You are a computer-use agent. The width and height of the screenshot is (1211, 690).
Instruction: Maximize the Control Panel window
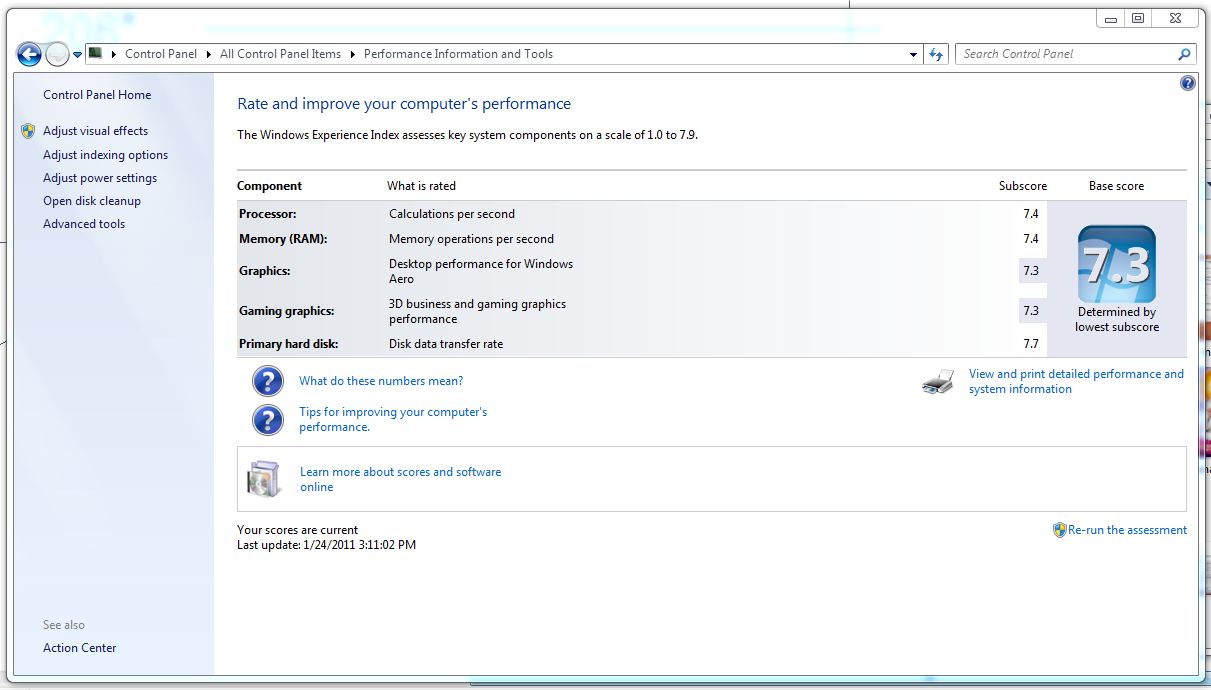[1138, 18]
